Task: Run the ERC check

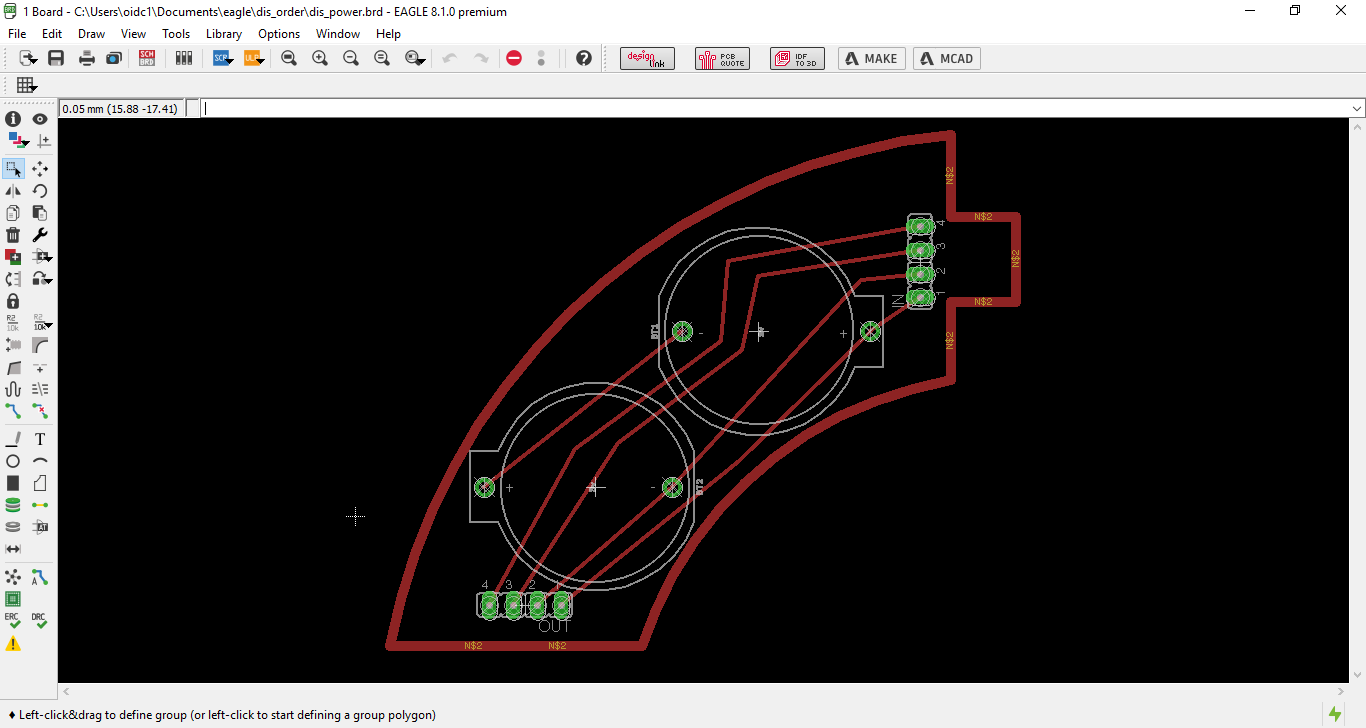Action: [13, 621]
